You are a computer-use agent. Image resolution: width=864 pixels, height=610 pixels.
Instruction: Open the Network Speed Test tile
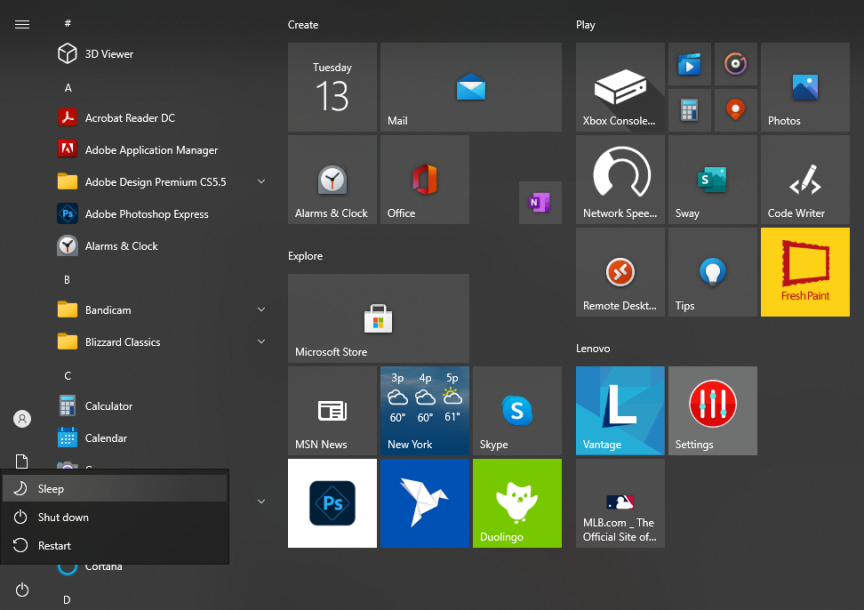click(x=620, y=180)
